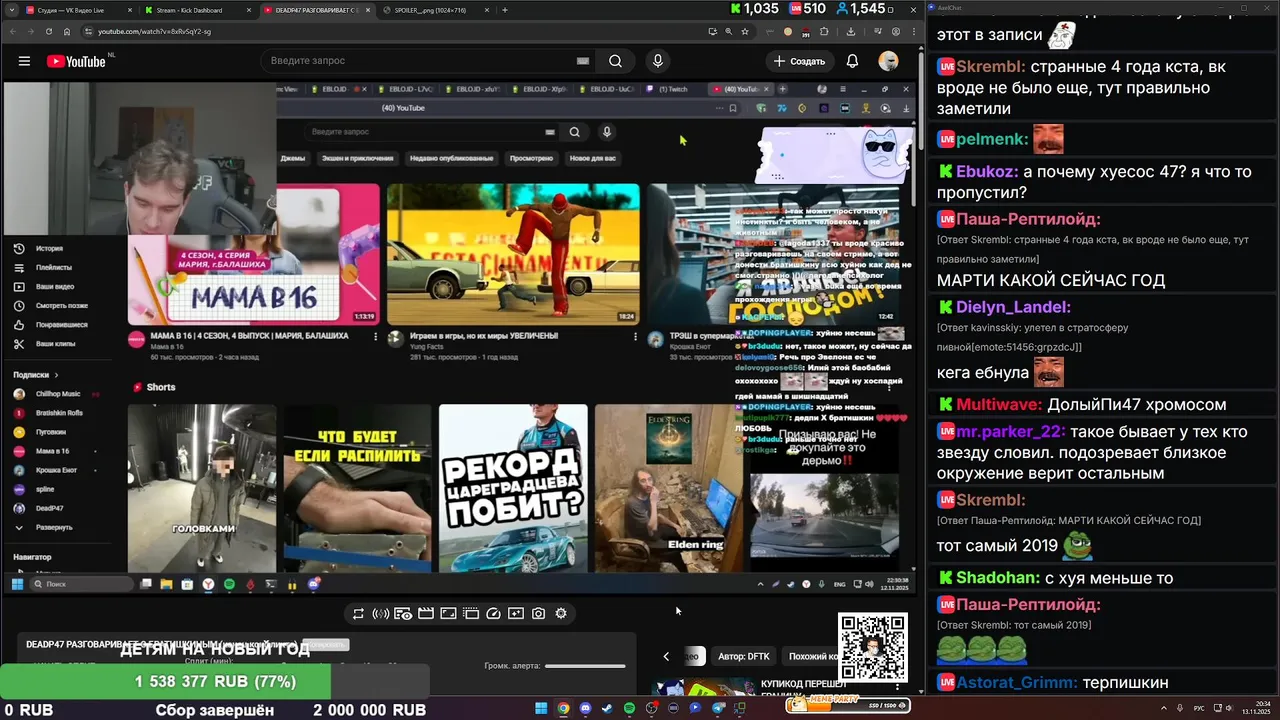Toggle ambient sound icon in player toolbar
The height and width of the screenshot is (720, 1280).
click(380, 614)
